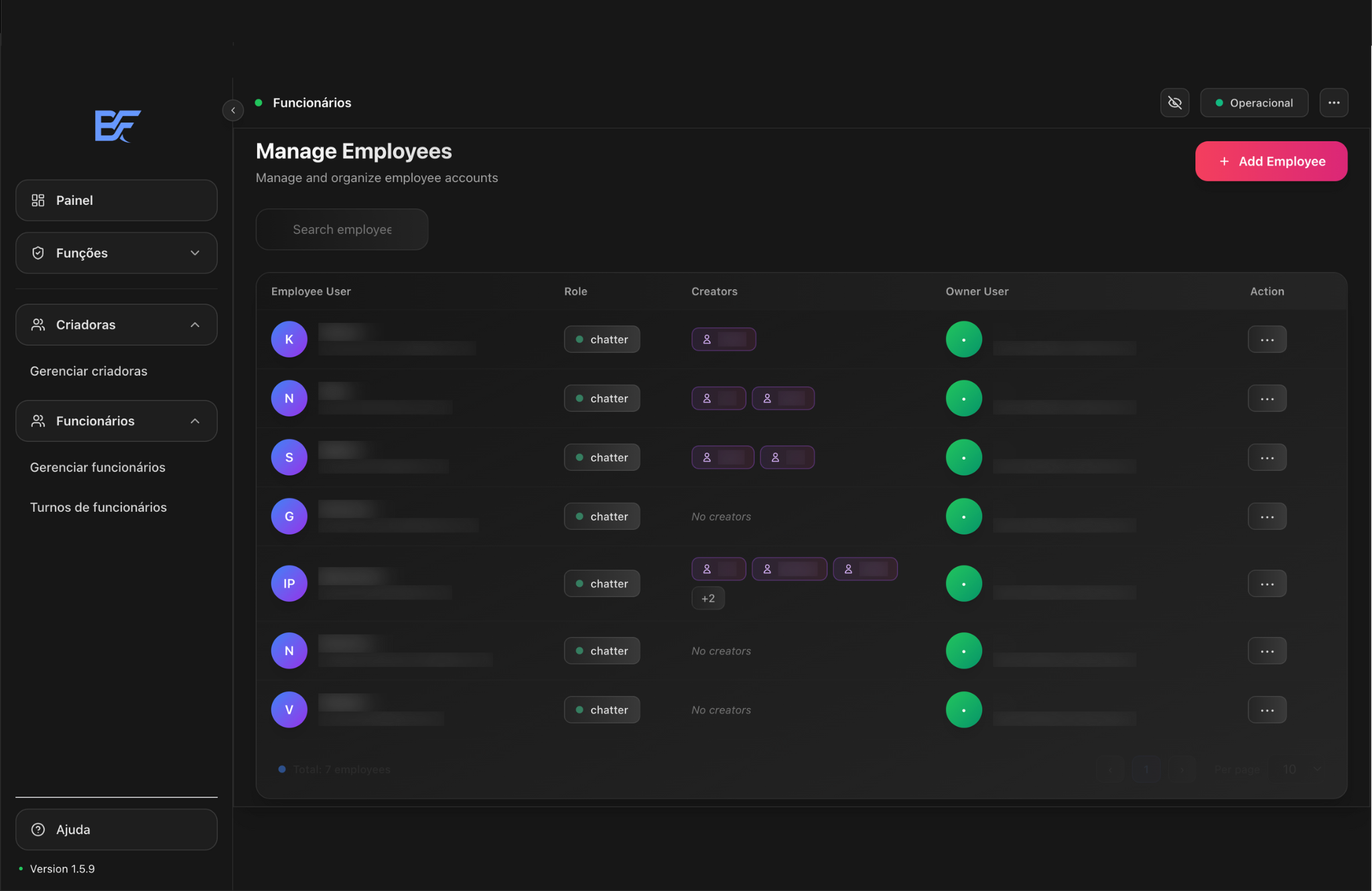Image resolution: width=1372 pixels, height=891 pixels.
Task: Open actions menu for employee V row
Action: coord(1266,709)
